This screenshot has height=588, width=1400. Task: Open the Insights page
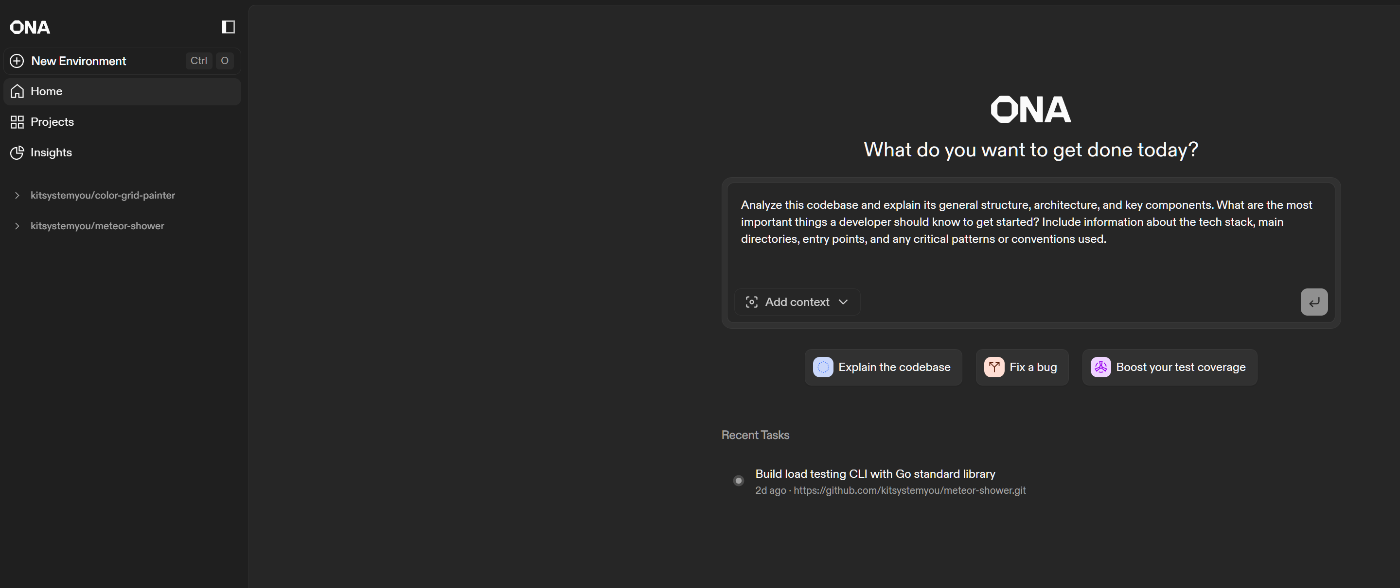122,153
